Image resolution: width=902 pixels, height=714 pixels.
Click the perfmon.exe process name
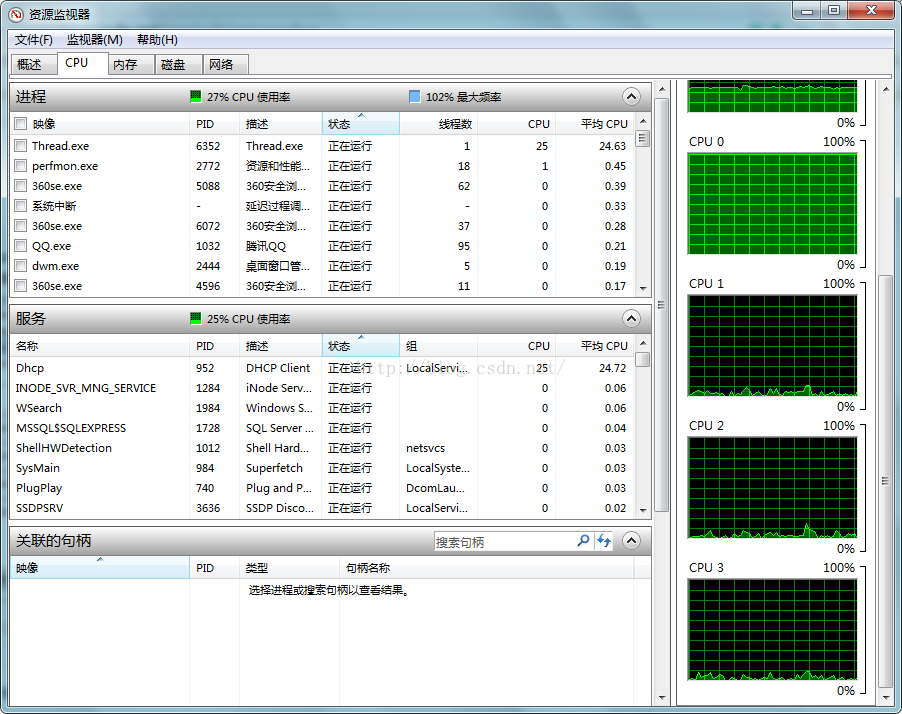click(65, 166)
